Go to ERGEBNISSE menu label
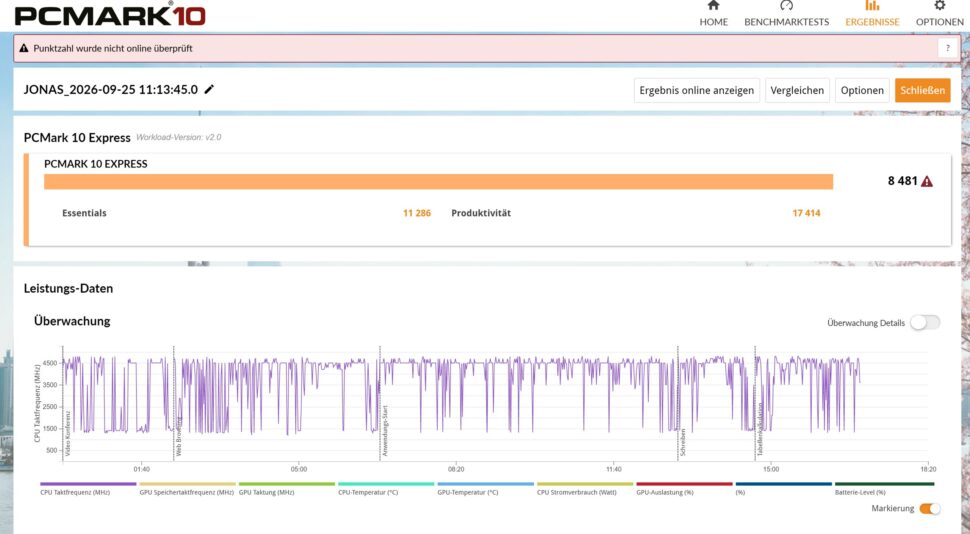 coord(872,22)
